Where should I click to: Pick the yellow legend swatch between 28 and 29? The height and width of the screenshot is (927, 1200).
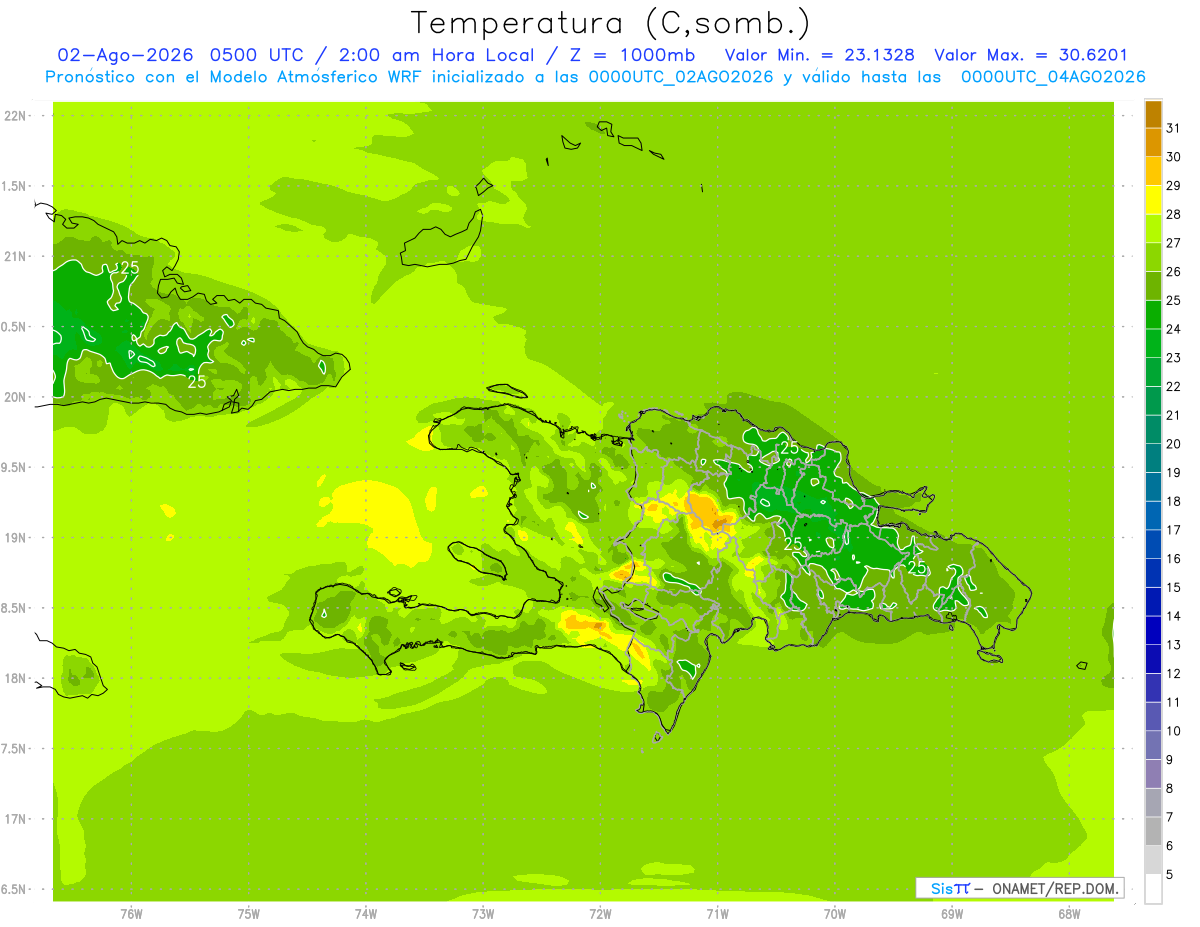[x=1153, y=200]
